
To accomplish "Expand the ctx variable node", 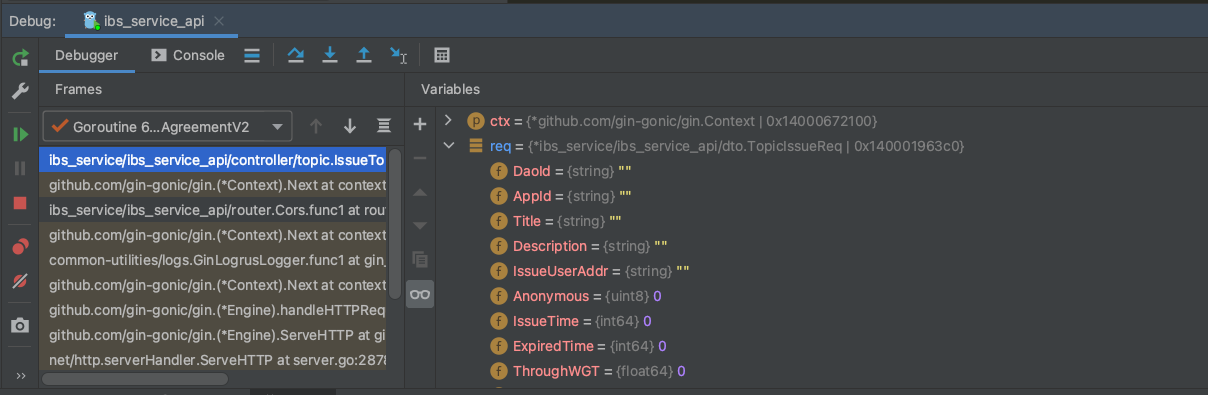I will click(x=448, y=121).
